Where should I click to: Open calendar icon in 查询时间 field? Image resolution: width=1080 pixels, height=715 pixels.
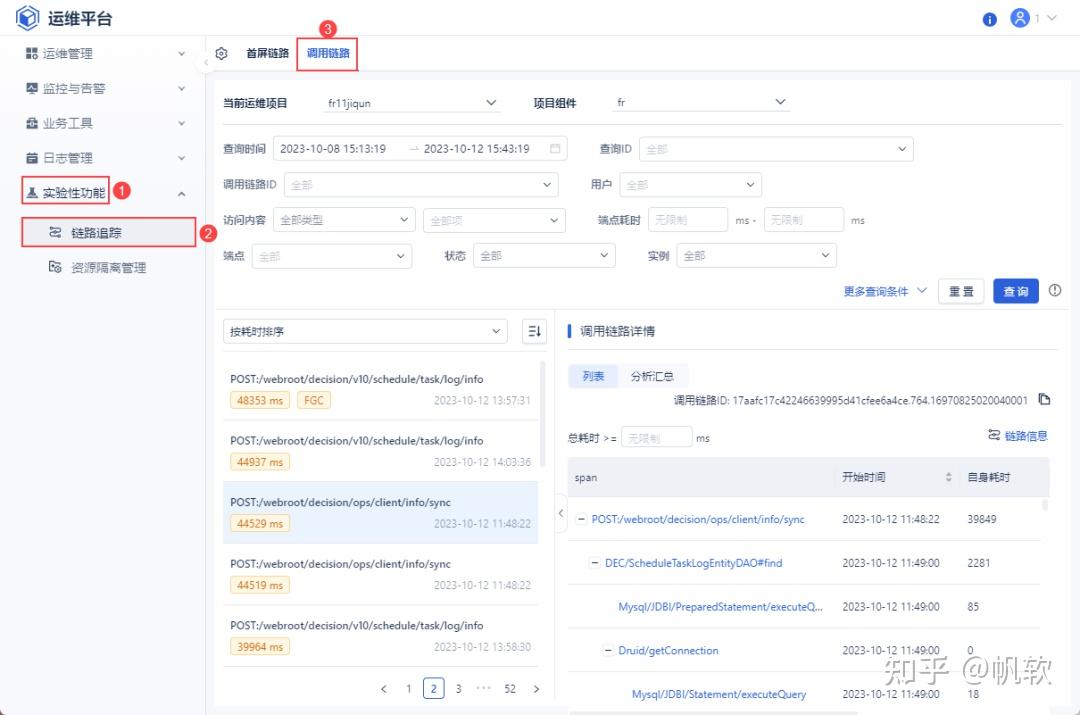tap(555, 148)
